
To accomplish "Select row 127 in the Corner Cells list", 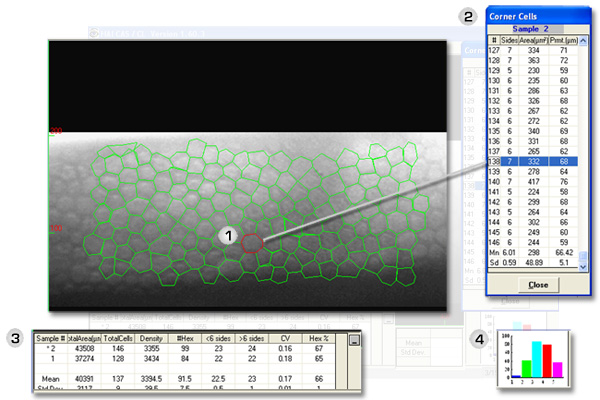I will 533,50.
